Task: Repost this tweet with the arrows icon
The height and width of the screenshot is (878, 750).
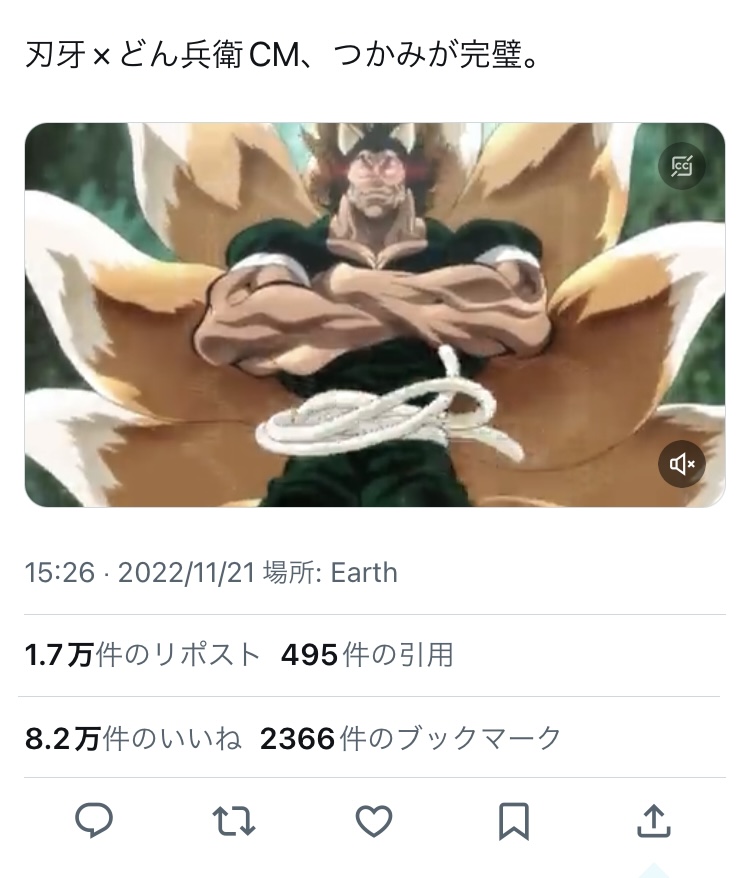Action: coord(234,821)
